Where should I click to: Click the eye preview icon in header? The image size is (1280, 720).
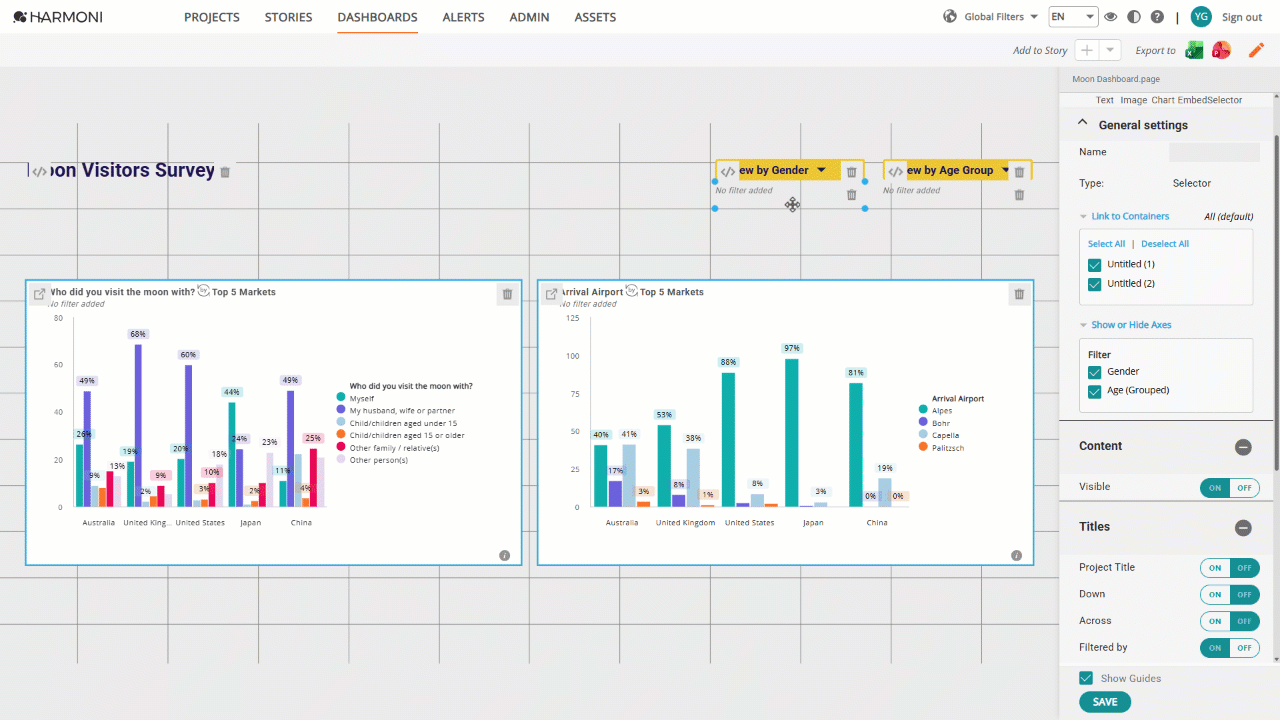coord(1111,17)
